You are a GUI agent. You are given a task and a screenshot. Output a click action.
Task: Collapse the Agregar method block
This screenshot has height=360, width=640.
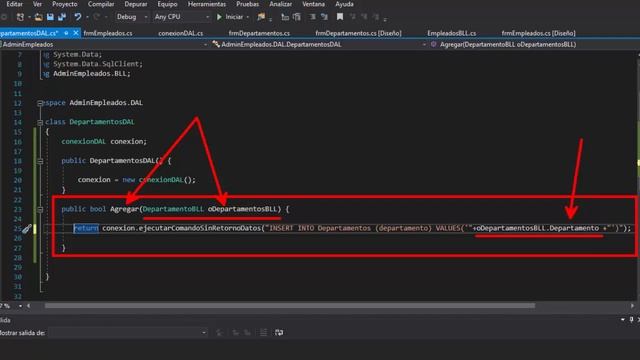pos(40,209)
